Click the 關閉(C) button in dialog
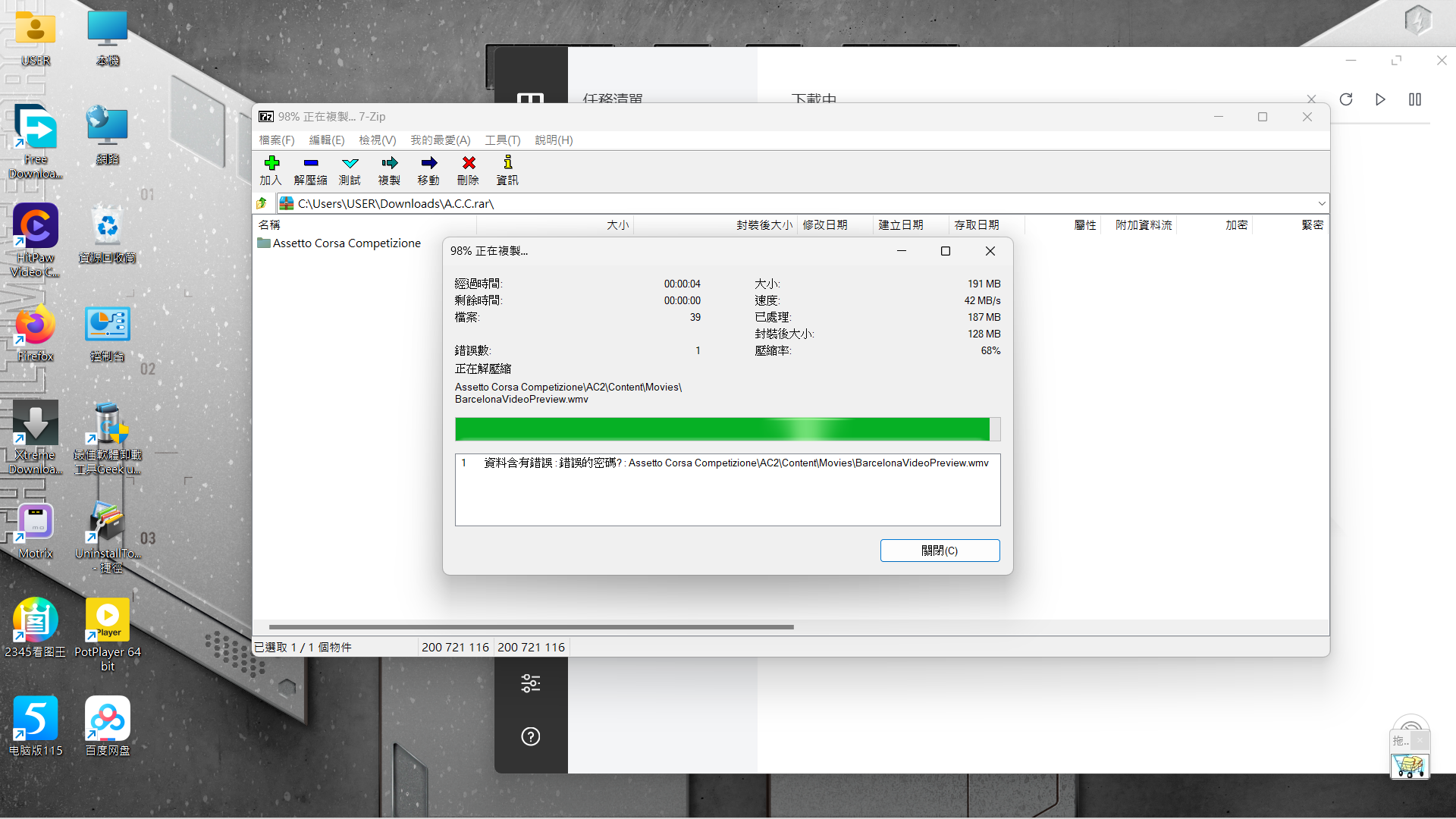 coord(940,551)
